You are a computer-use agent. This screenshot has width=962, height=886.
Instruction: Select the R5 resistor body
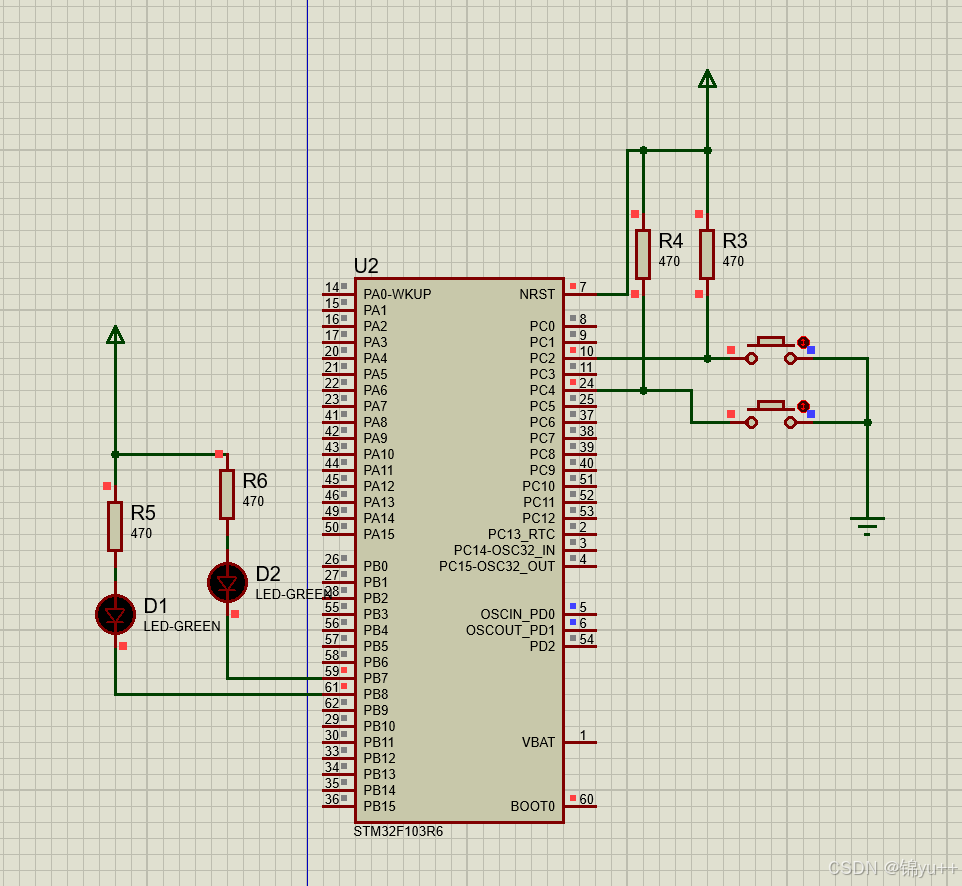pyautogui.click(x=115, y=526)
